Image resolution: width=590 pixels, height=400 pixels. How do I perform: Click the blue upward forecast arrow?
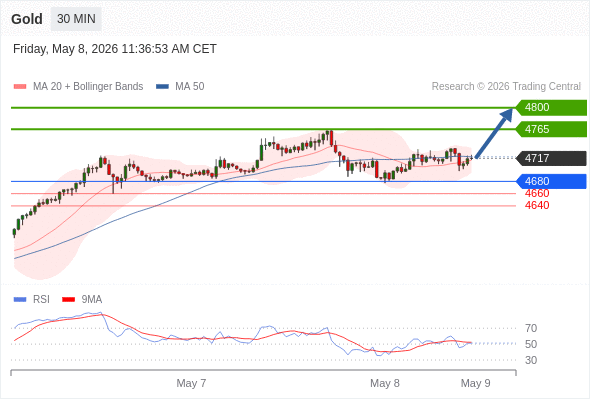494,133
